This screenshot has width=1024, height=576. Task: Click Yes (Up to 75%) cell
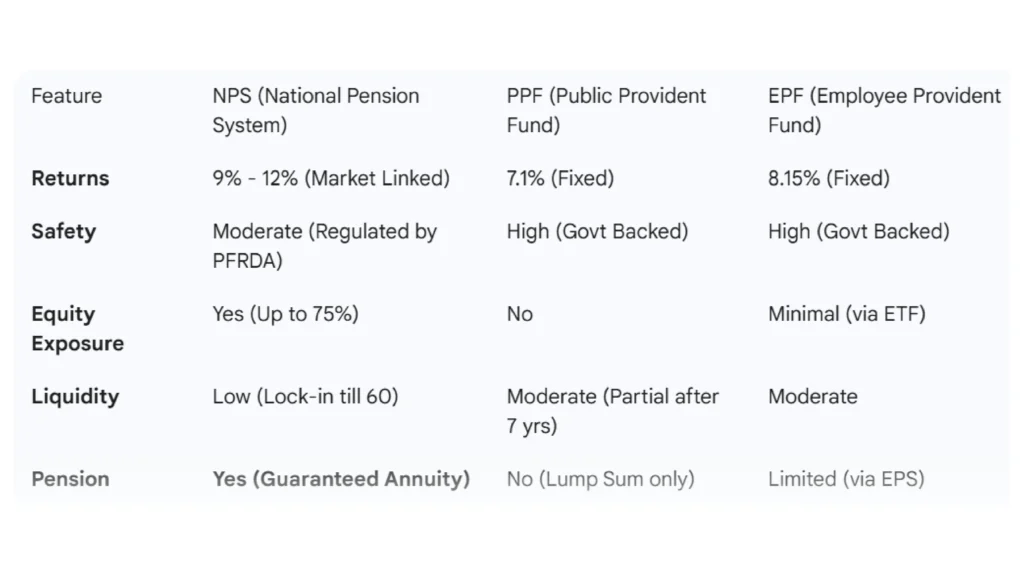point(285,314)
